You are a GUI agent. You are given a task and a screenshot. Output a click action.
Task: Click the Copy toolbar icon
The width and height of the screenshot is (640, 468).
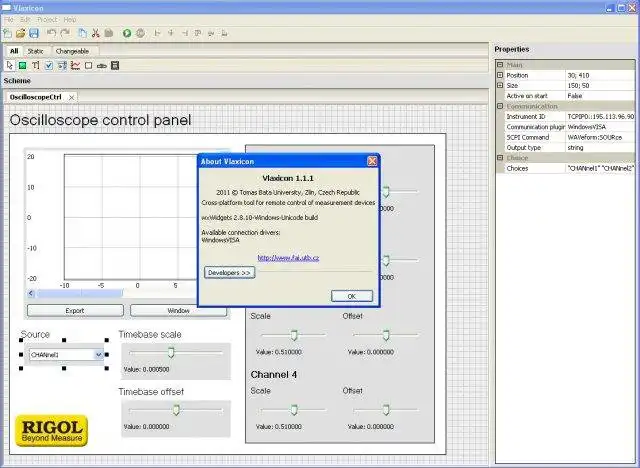point(82,33)
